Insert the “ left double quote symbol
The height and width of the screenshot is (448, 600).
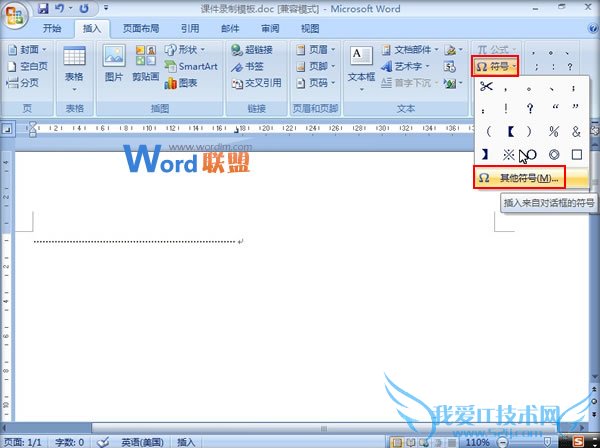click(555, 108)
